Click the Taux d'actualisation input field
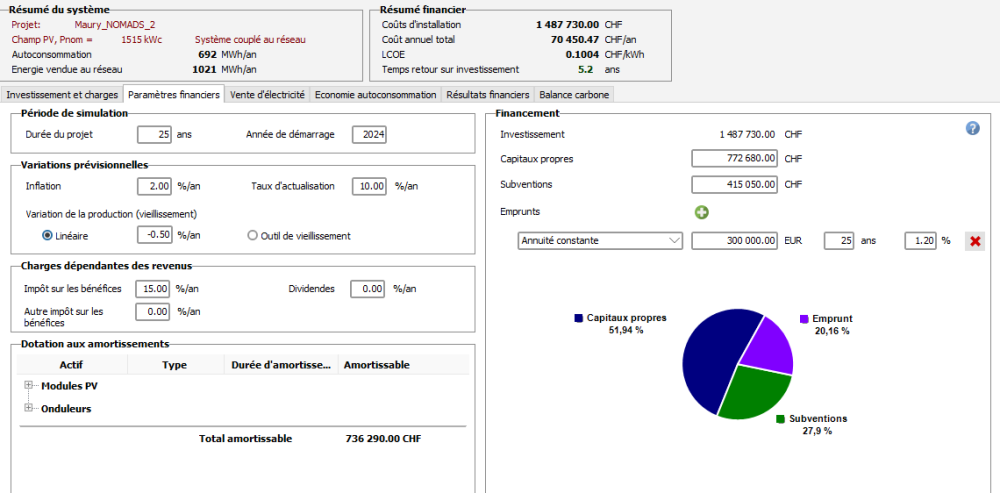 pos(369,186)
